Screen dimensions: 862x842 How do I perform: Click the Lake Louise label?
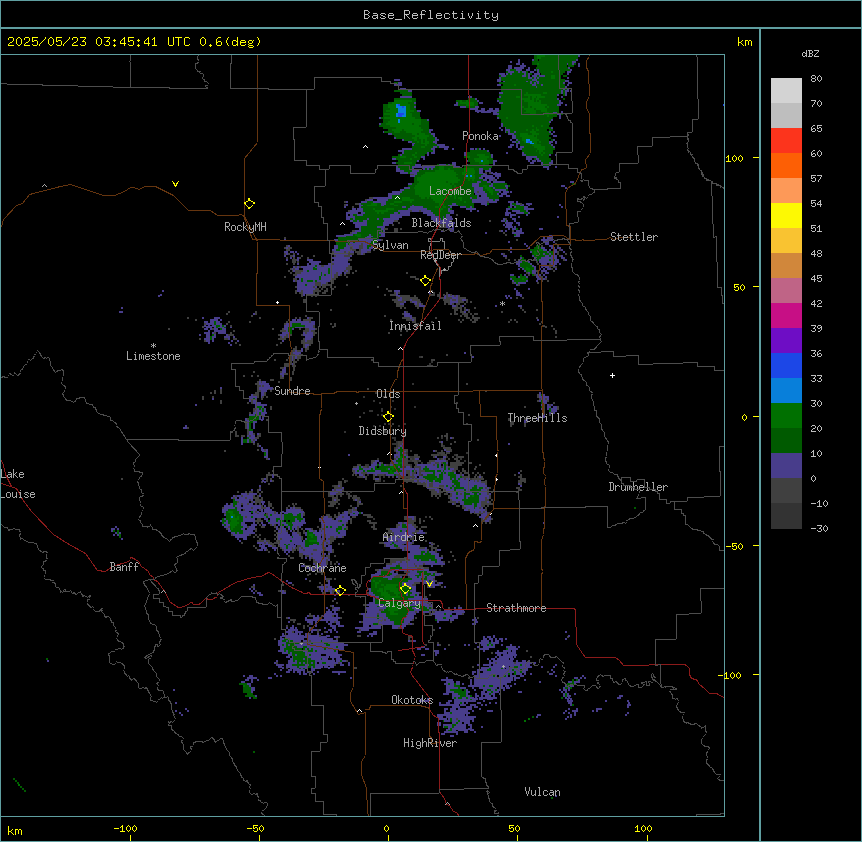pos(18,484)
